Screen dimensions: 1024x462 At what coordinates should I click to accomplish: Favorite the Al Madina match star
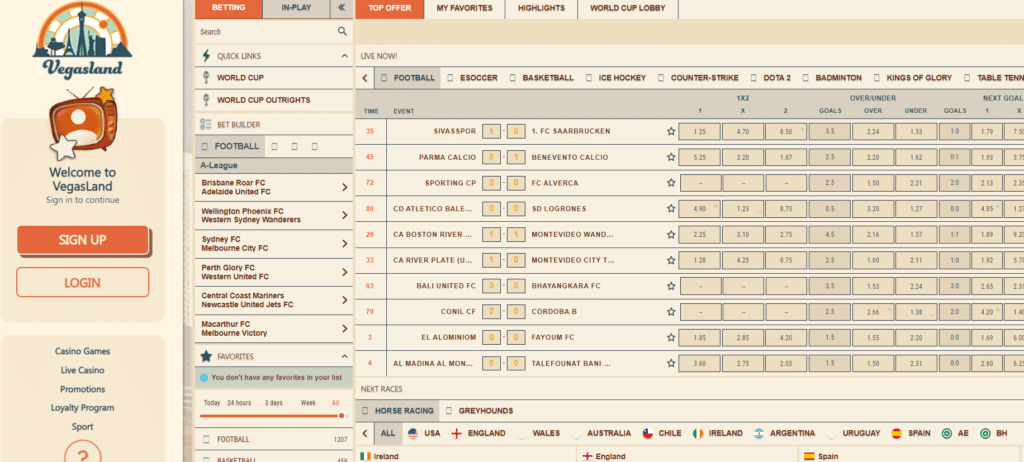click(x=671, y=363)
